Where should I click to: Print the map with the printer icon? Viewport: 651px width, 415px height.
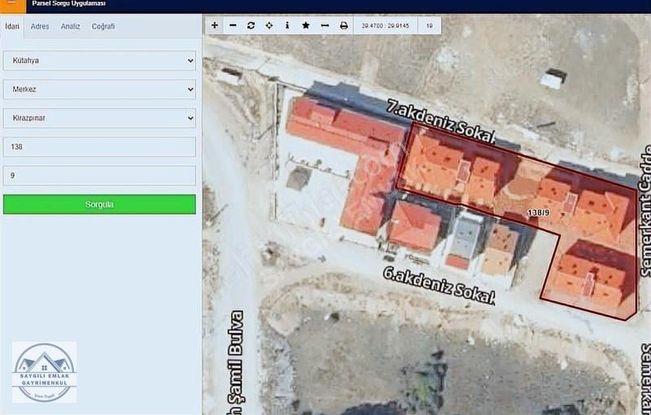pyautogui.click(x=344, y=25)
